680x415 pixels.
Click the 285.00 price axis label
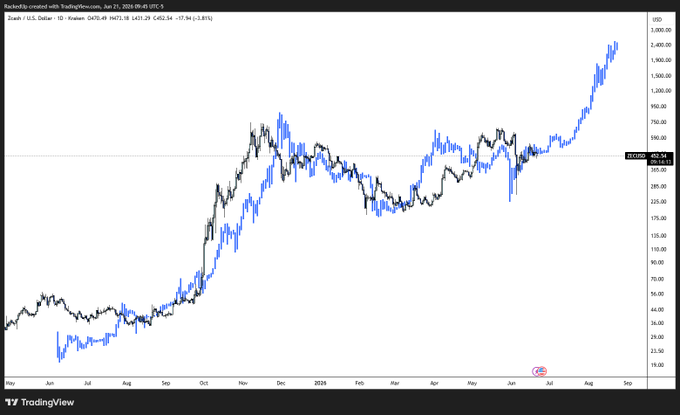659,186
